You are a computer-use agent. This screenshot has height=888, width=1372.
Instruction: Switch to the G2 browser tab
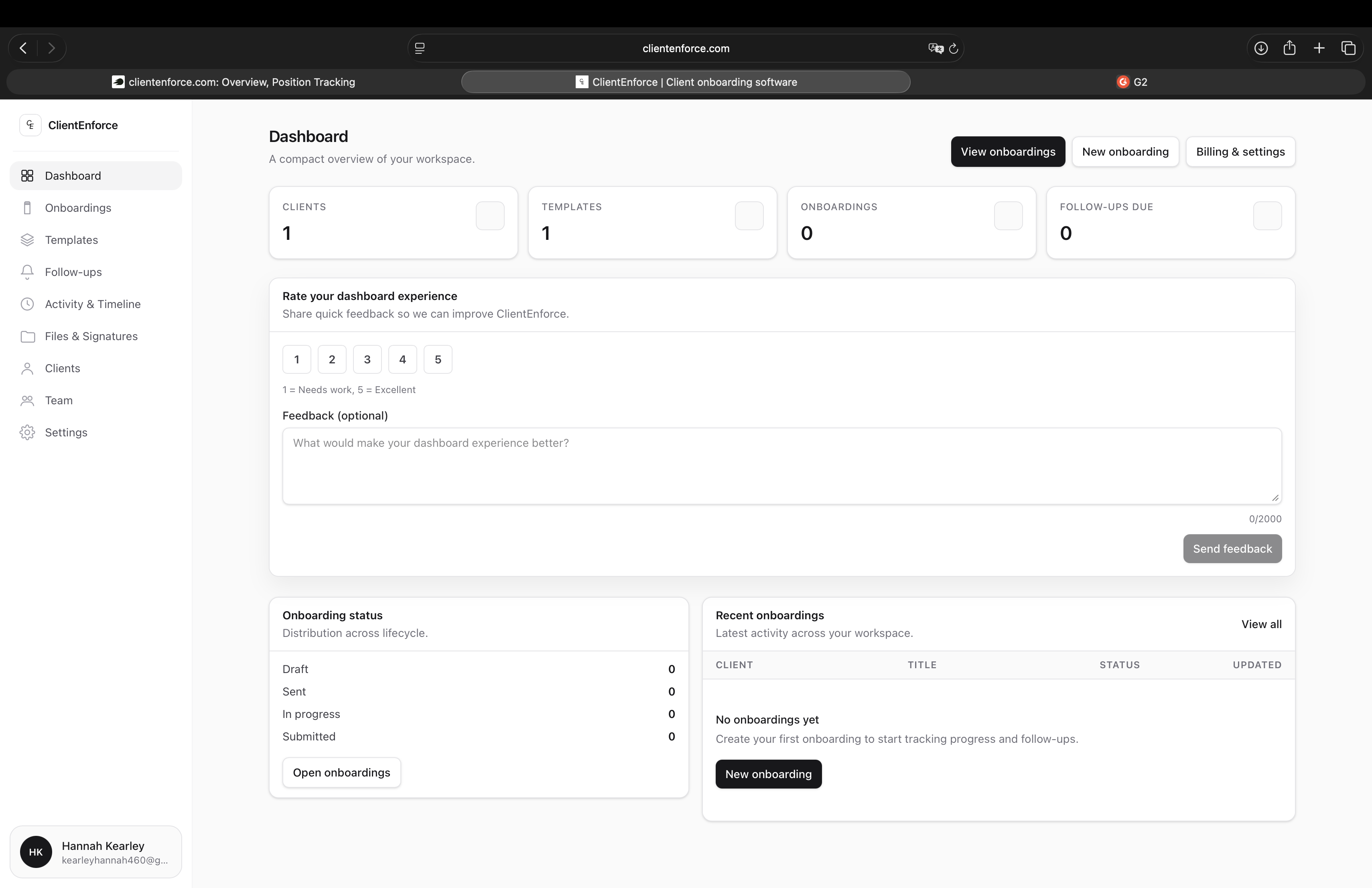tap(1132, 82)
